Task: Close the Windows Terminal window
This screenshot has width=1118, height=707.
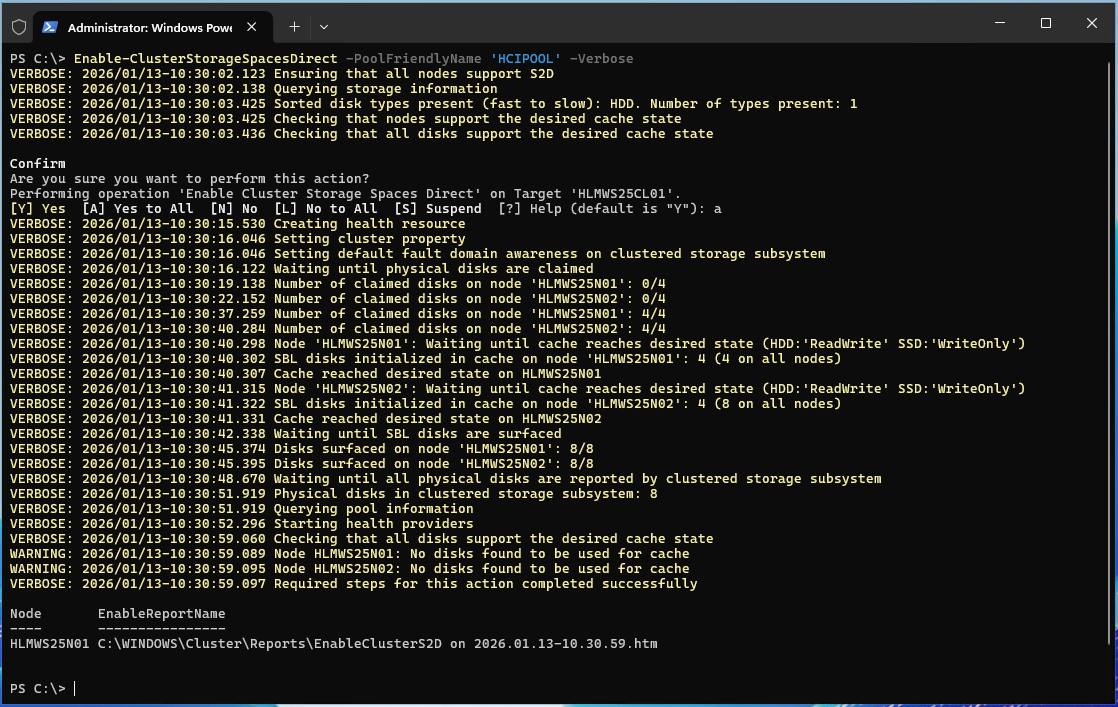Action: click(x=1091, y=23)
